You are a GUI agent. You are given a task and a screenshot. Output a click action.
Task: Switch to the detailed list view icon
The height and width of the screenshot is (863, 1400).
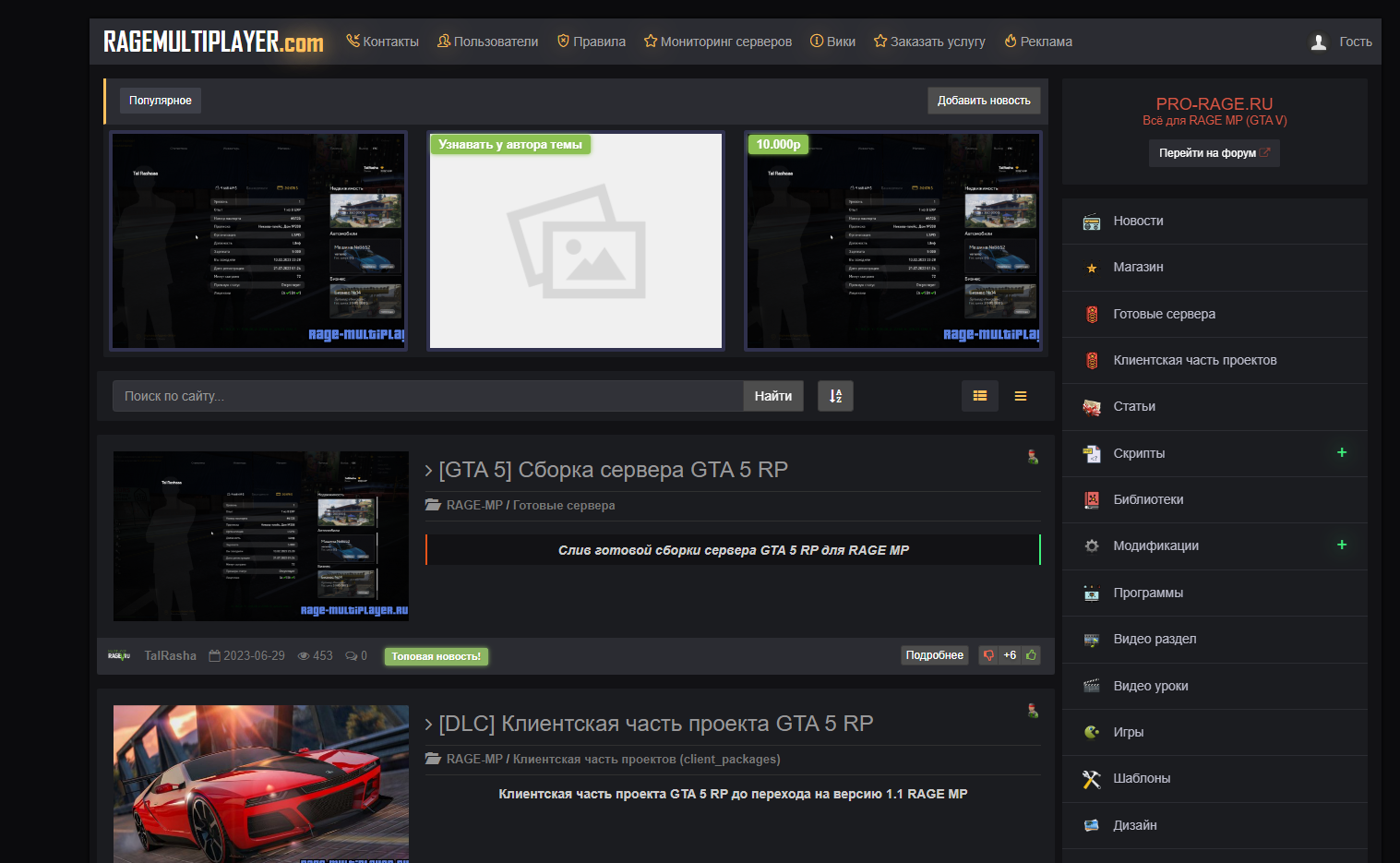[x=980, y=396]
